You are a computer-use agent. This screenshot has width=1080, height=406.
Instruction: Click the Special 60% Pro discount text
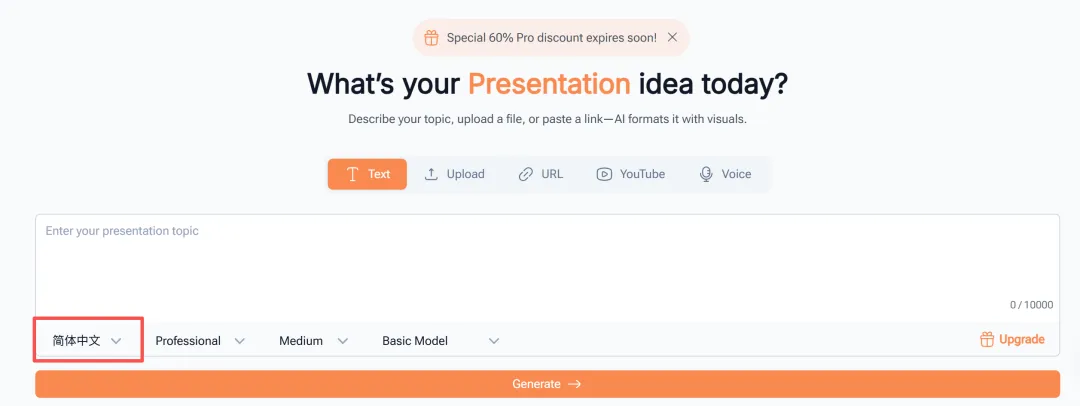pyautogui.click(x=552, y=38)
